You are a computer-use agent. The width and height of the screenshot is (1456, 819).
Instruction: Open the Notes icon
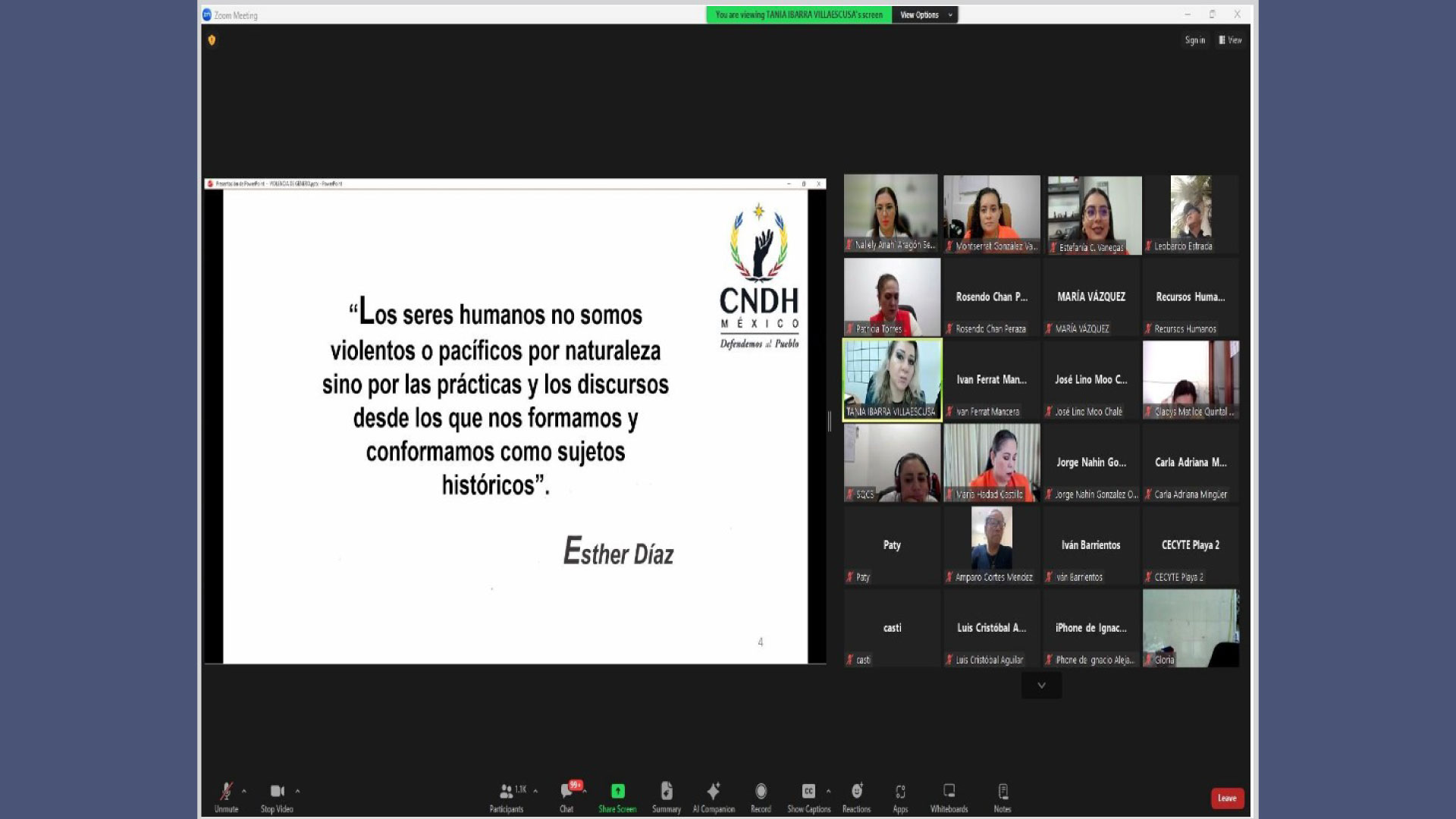click(x=1003, y=792)
